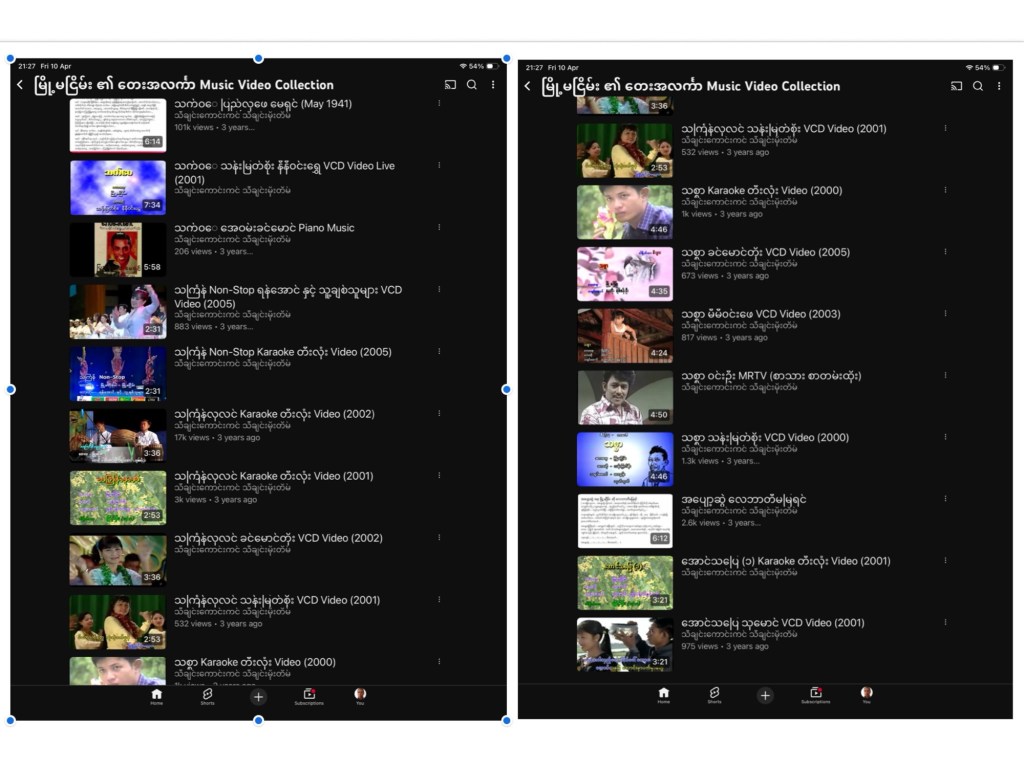Viewport: 1024px width, 767px height.
Task: Tap the Cast icon in the left screenshot header
Action: [x=450, y=85]
